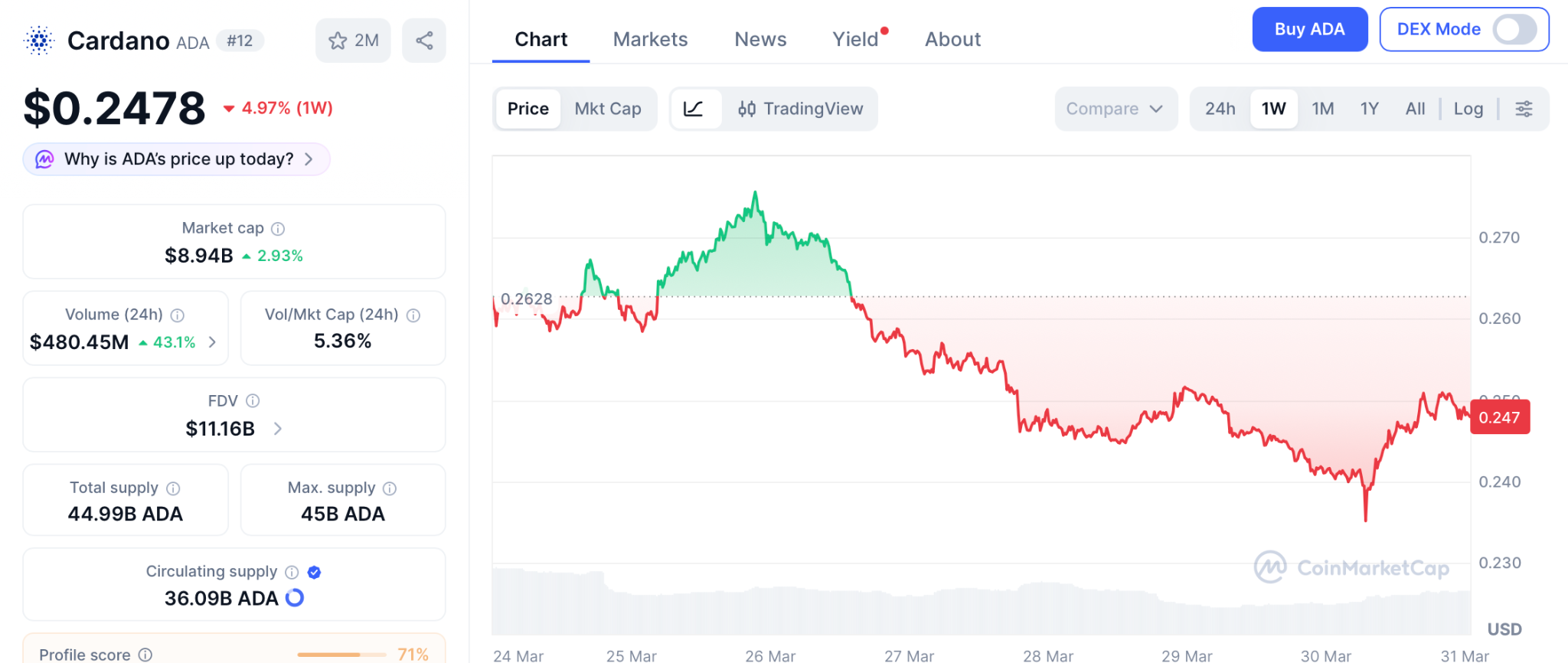Click the Market cap info icon
Screen dimensions: 1568x663
[279, 229]
